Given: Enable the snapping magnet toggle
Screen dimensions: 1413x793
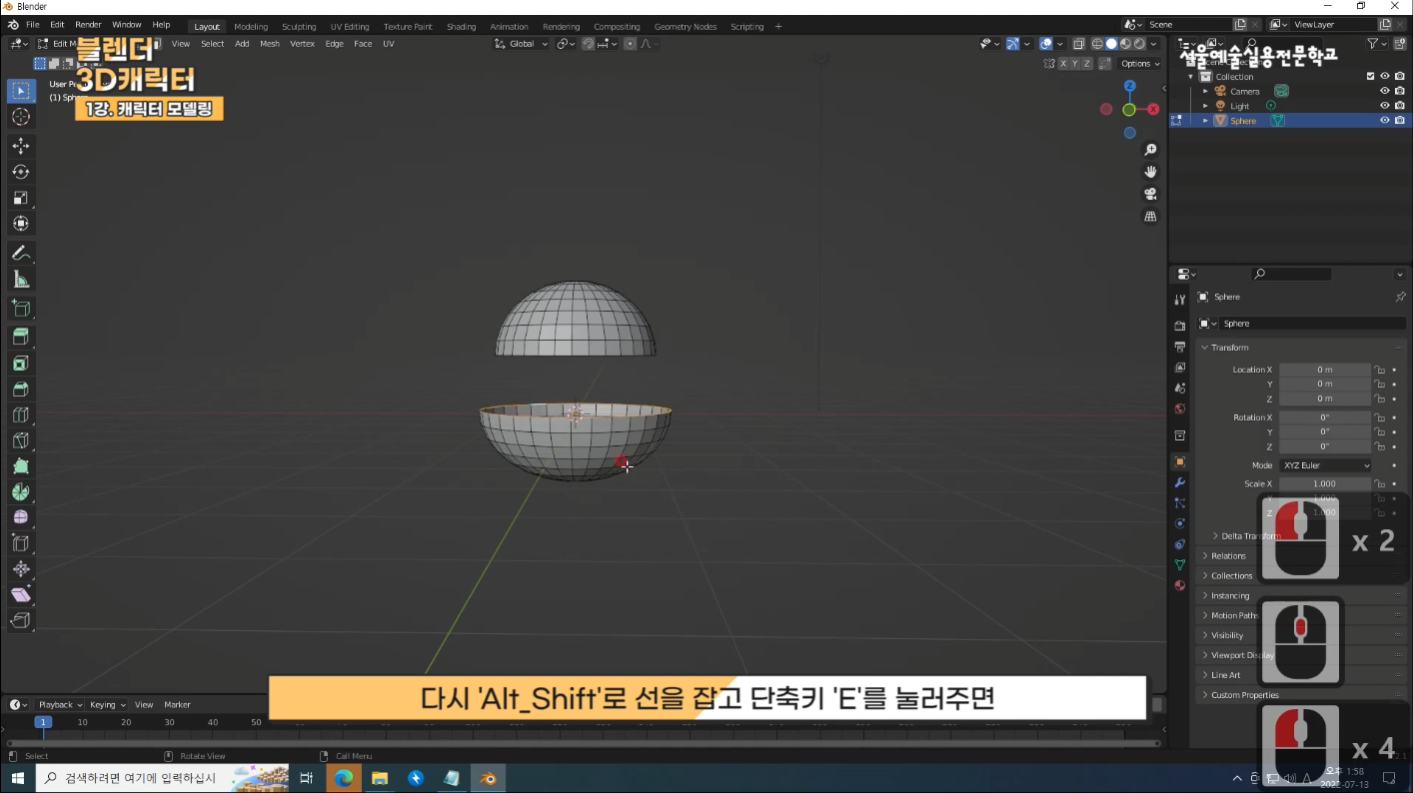Looking at the screenshot, I should 589,44.
